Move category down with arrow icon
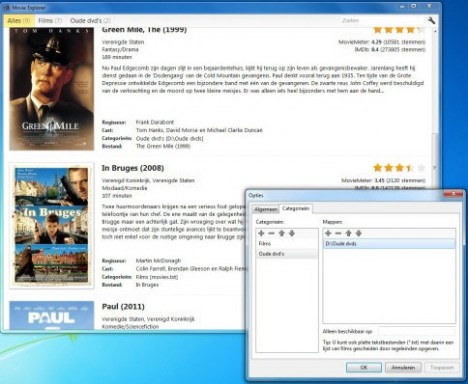Screen dimensions: 468x384 292,233
